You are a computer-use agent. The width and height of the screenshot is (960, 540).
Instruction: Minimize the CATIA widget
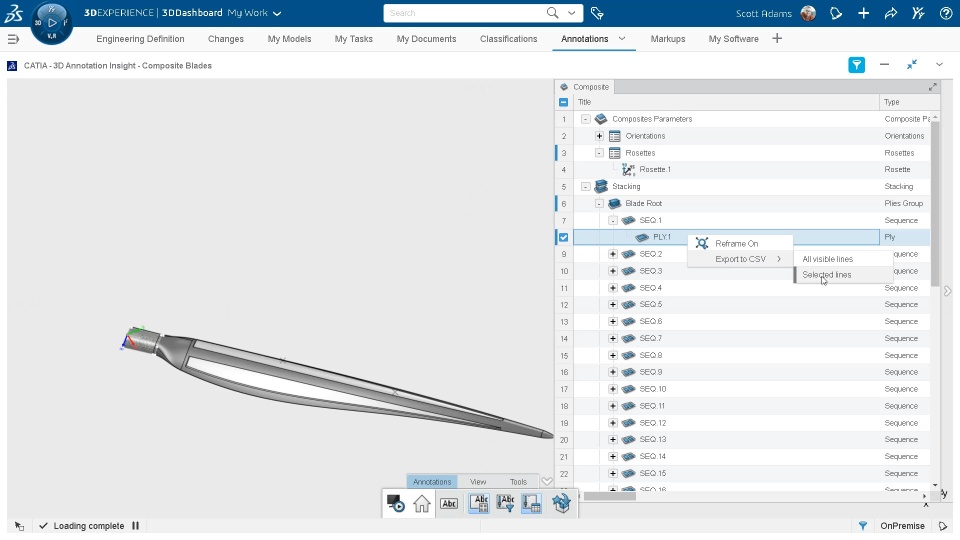point(884,64)
